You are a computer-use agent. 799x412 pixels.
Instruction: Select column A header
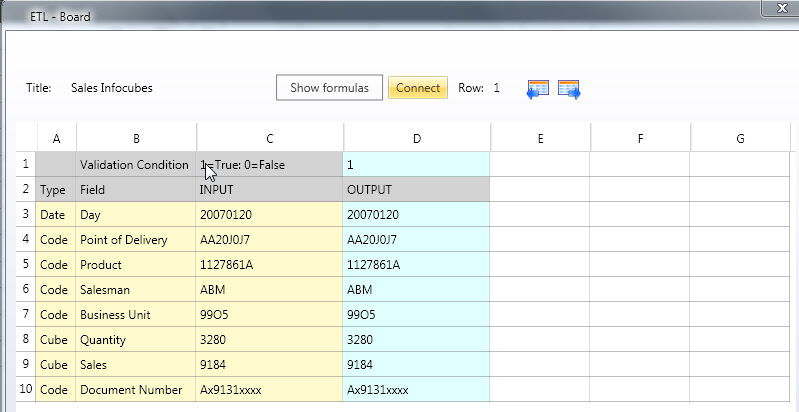[56, 139]
